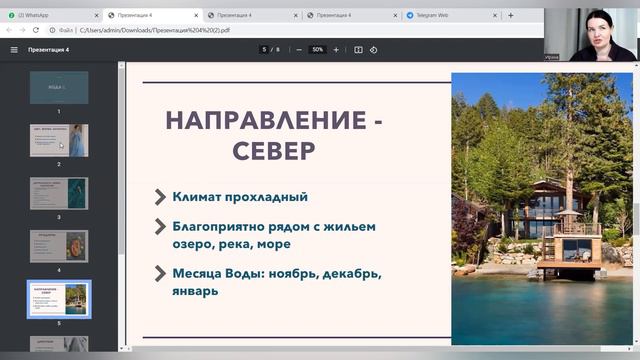The image size is (640, 360).
Task: Reload the page
Action: point(36,30)
